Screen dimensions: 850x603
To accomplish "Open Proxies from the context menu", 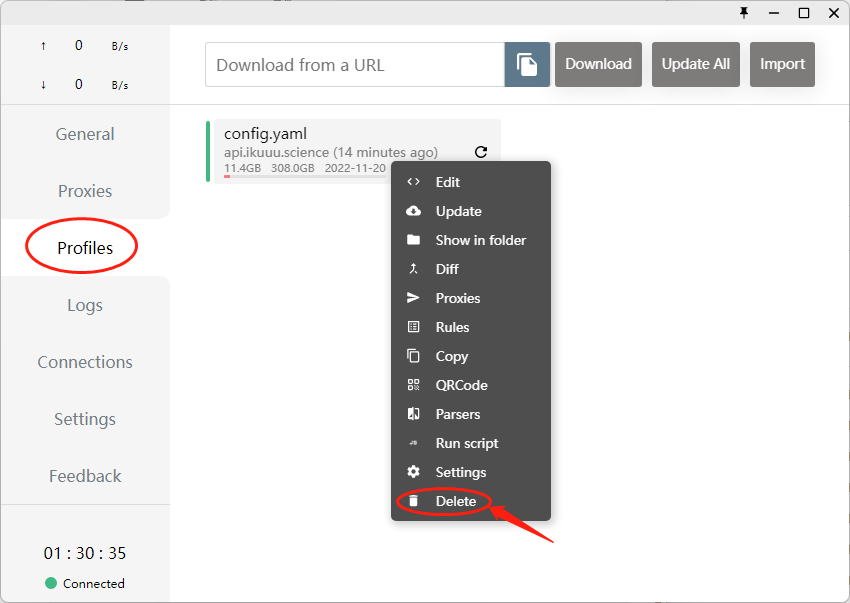I will [x=458, y=298].
